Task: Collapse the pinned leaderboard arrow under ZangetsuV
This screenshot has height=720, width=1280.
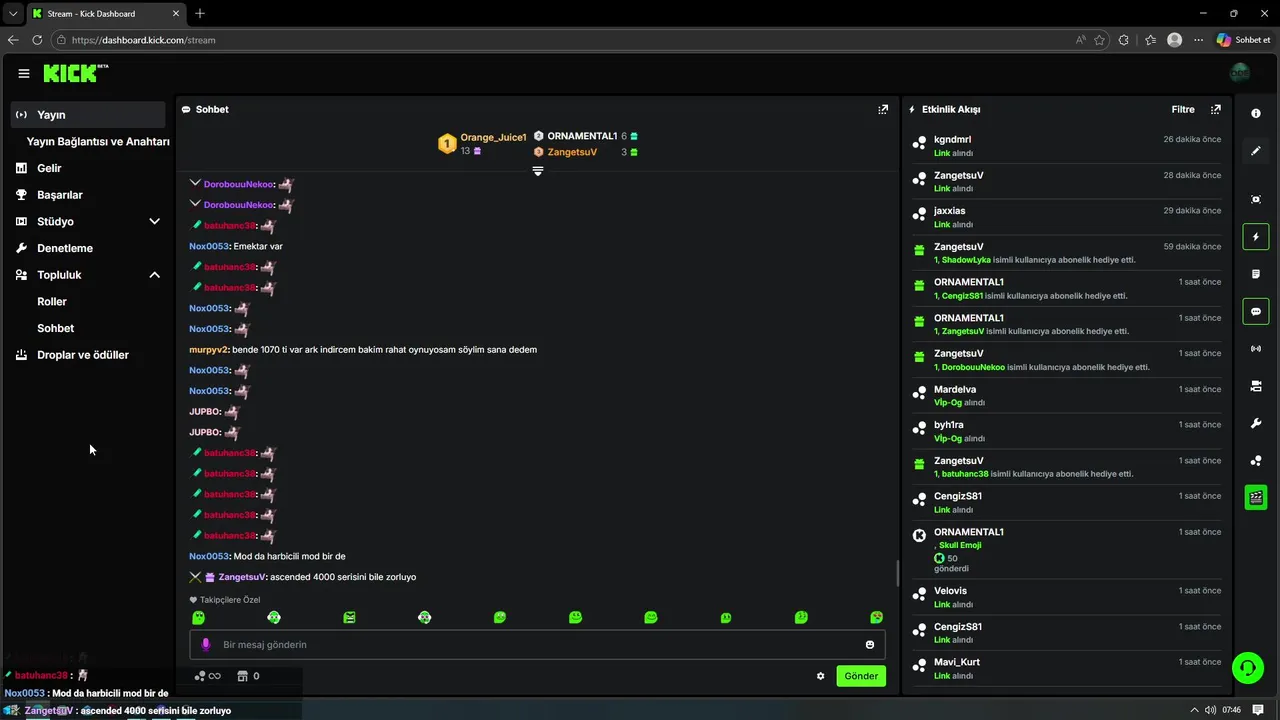Action: pyautogui.click(x=538, y=171)
